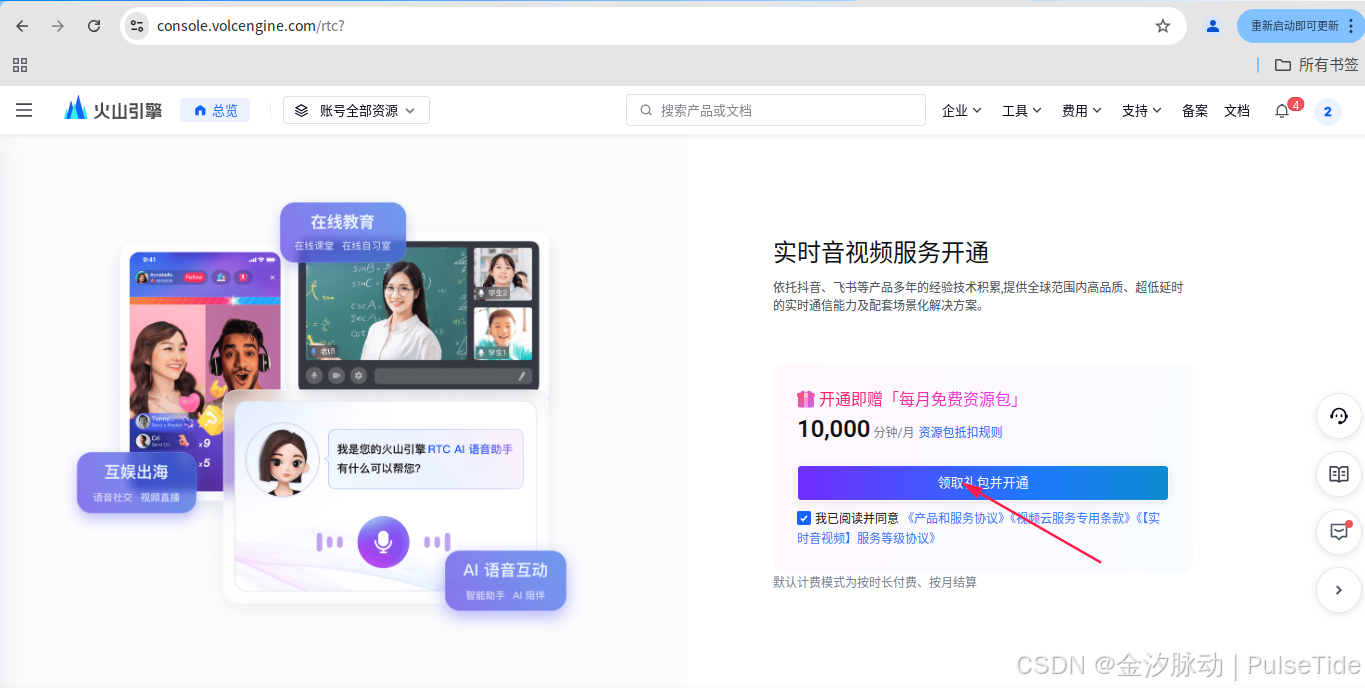
Task: Click the 实时音视频服务开通 heading
Action: click(881, 252)
